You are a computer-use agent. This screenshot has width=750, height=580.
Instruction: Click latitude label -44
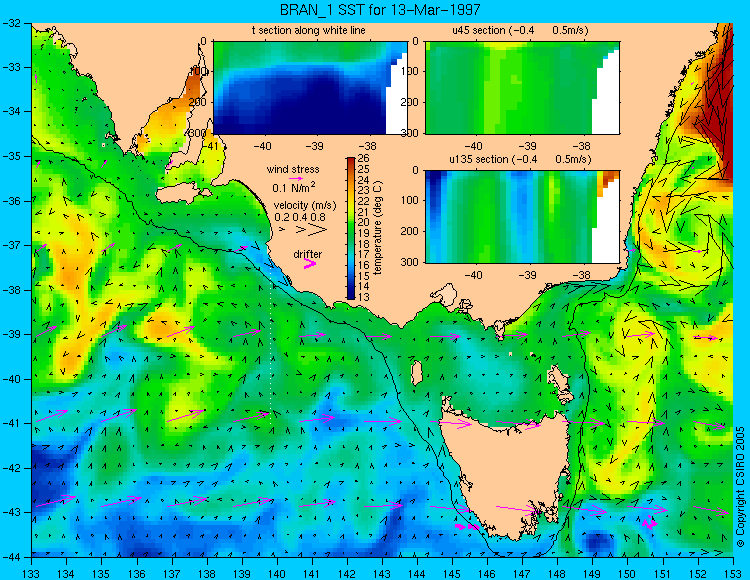[13, 557]
